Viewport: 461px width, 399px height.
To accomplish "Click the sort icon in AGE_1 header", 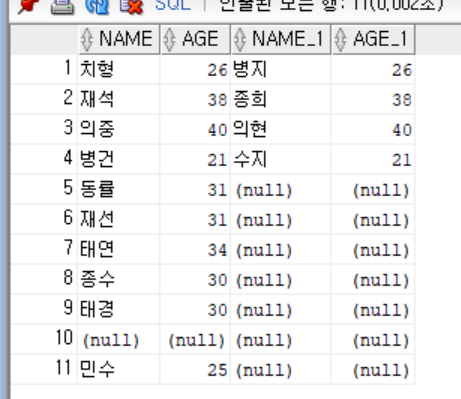I will point(340,39).
